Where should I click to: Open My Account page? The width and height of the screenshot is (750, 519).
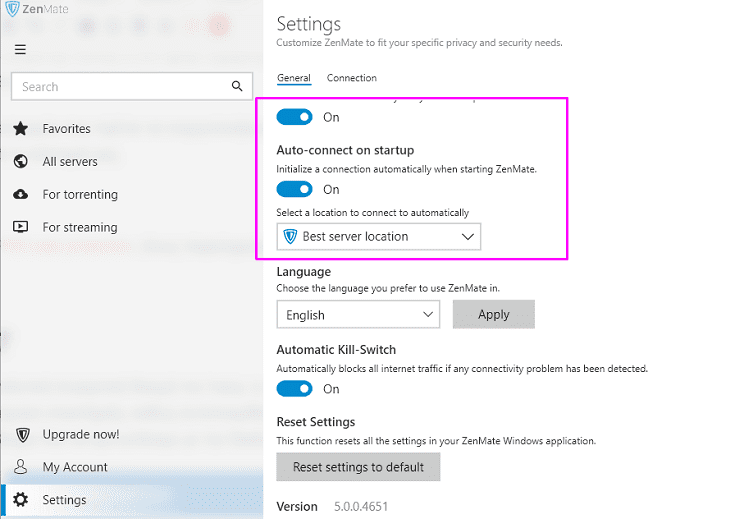75,466
